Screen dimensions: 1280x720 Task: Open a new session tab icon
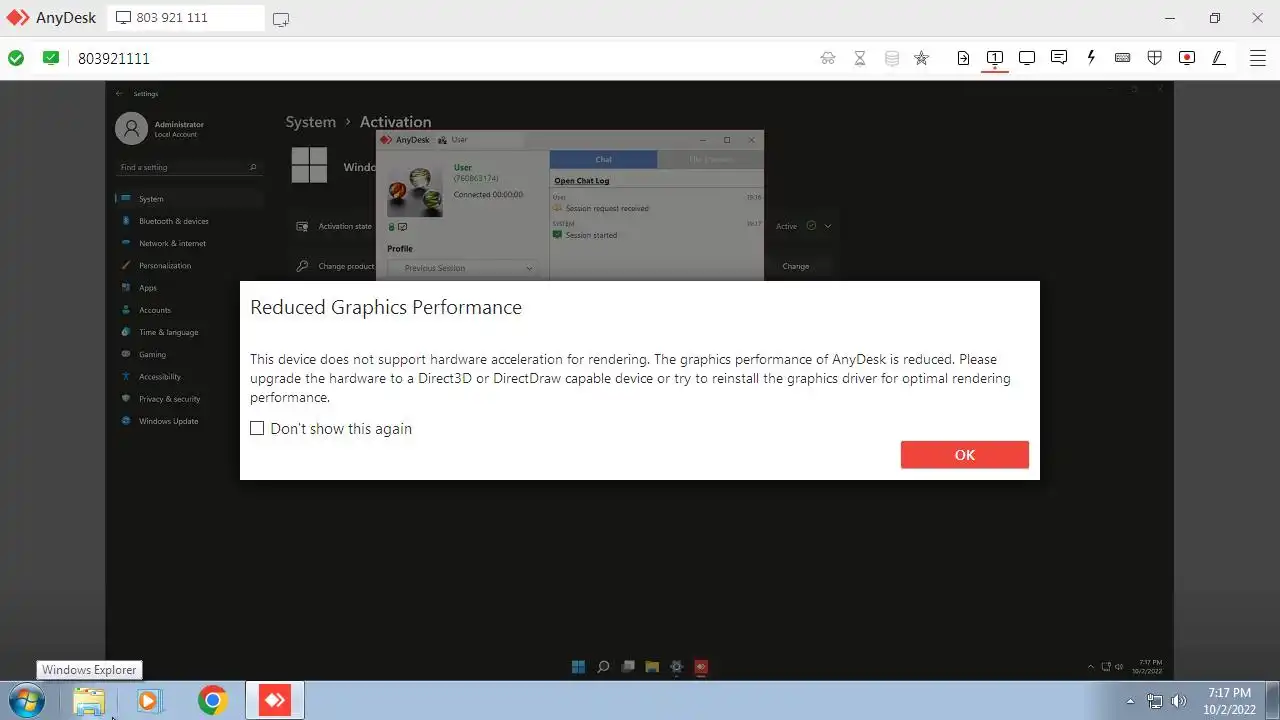point(281,19)
